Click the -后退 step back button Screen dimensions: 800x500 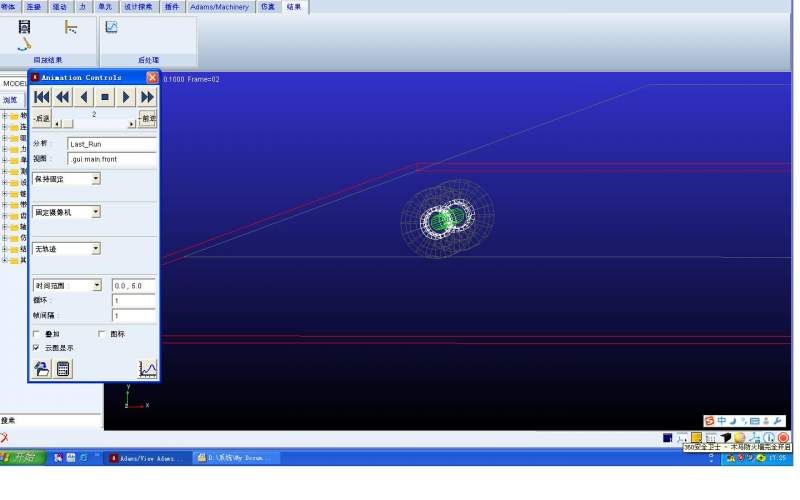(42, 118)
